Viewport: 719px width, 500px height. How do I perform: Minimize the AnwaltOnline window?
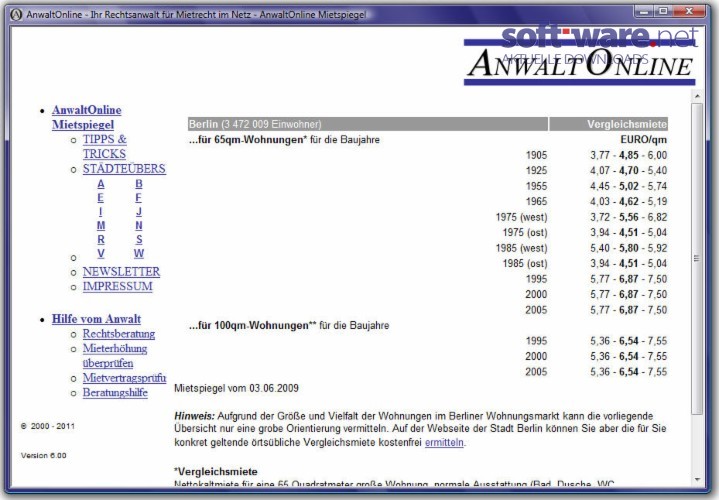click(x=643, y=11)
